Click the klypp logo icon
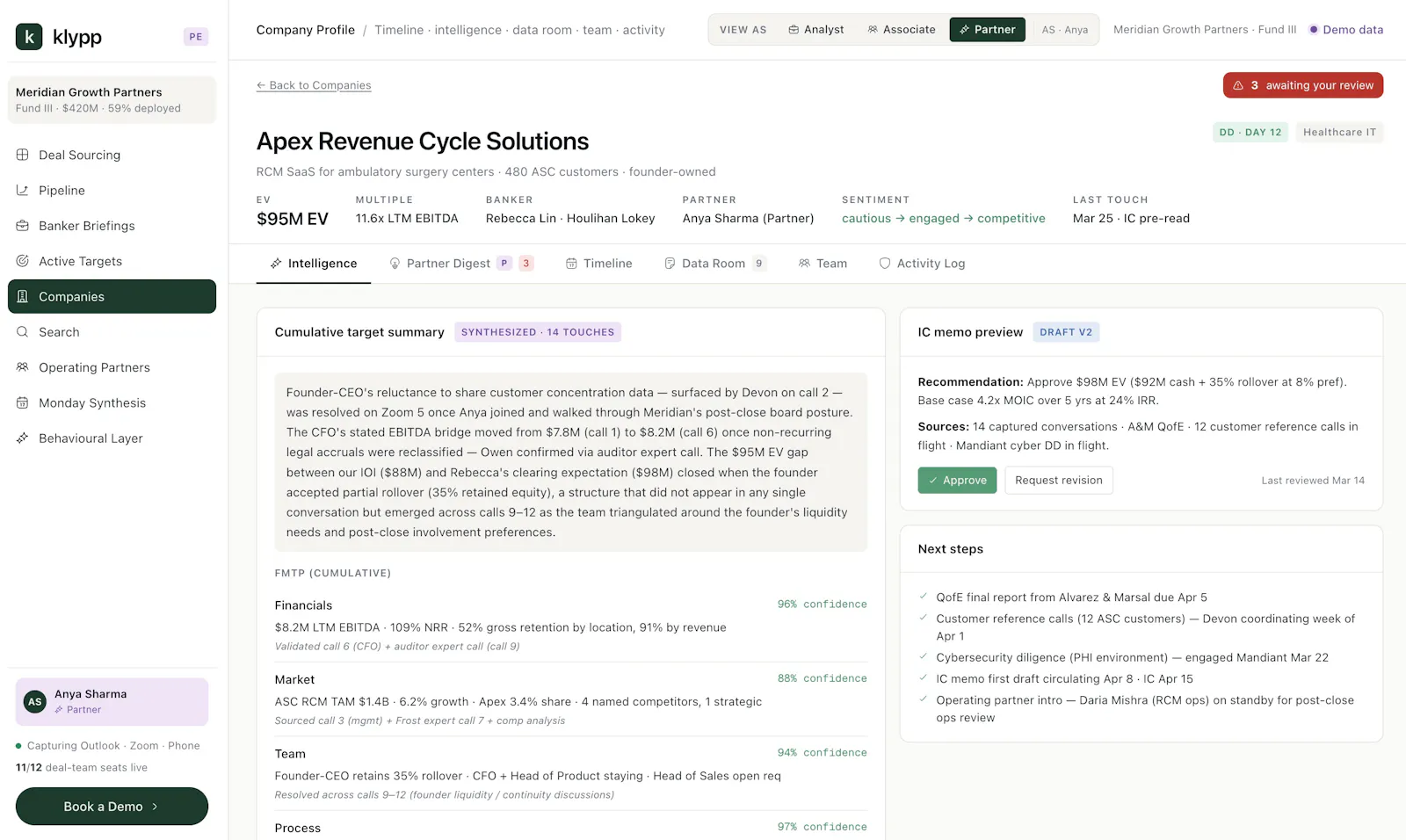Screen dimensions: 1406x840 click(29, 36)
